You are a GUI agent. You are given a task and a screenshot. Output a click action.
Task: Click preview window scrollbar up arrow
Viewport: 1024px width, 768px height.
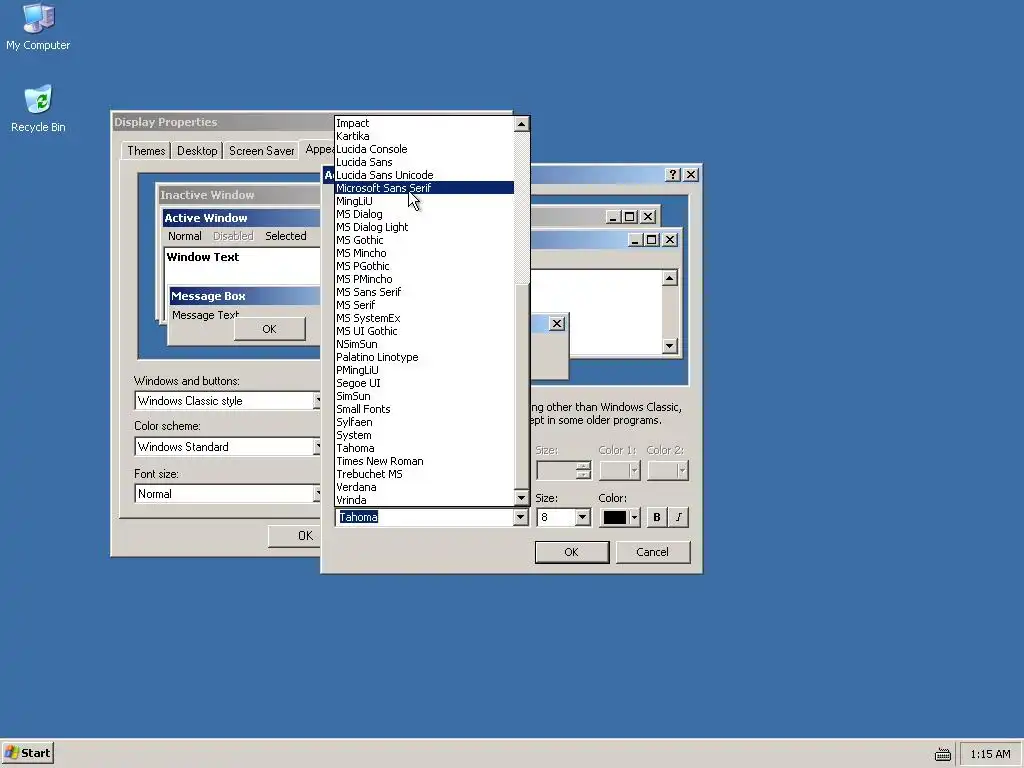coord(669,278)
